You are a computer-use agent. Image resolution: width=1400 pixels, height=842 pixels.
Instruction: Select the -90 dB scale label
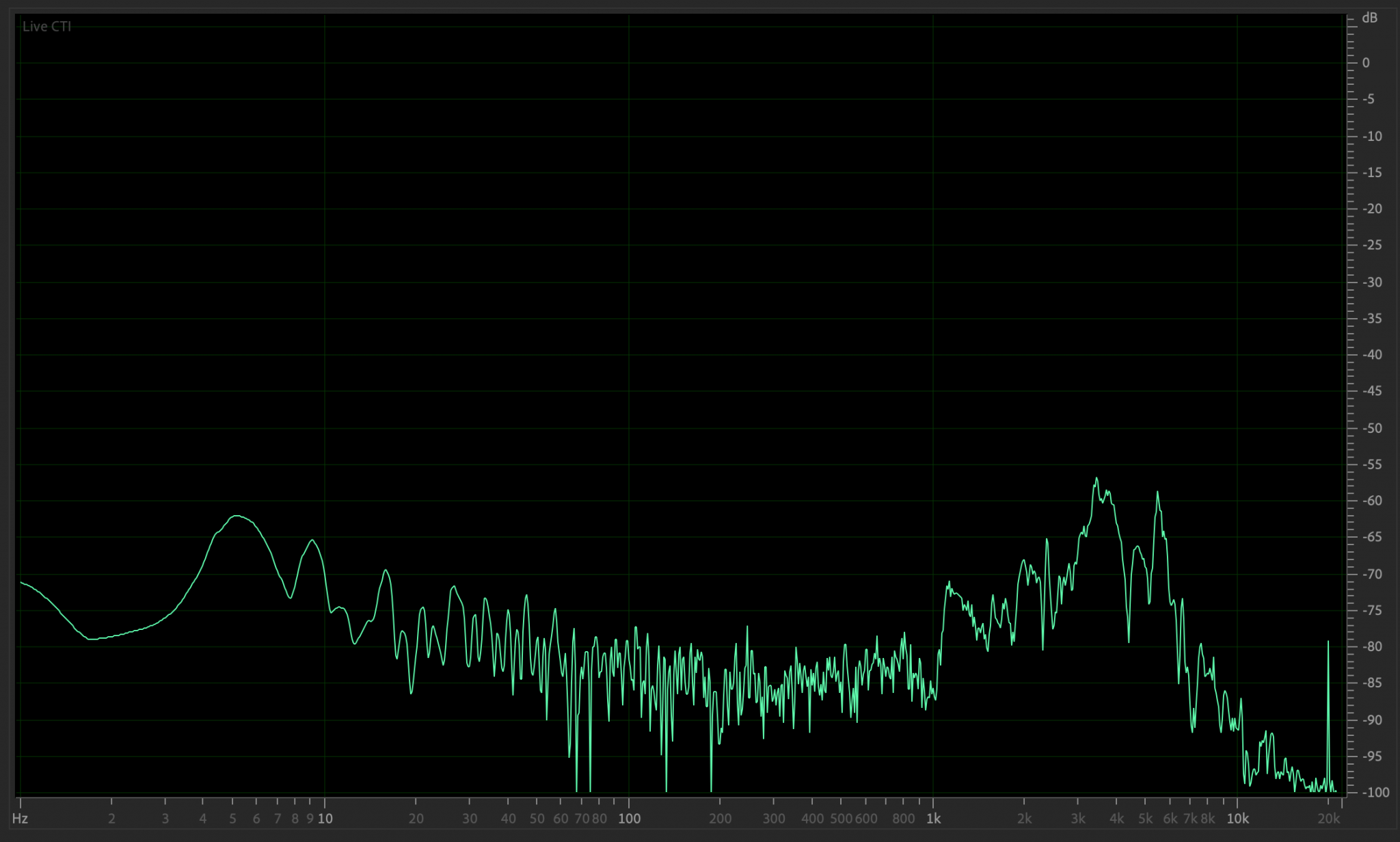1371,720
